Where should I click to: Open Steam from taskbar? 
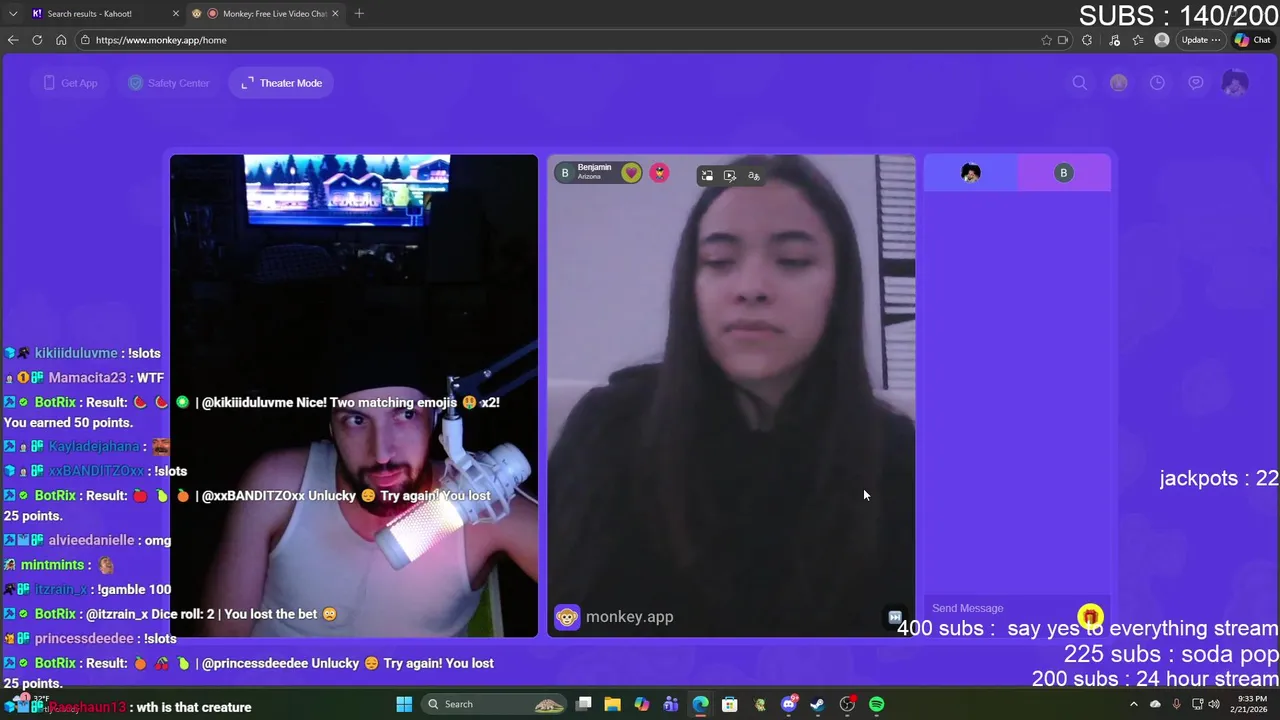[x=818, y=704]
